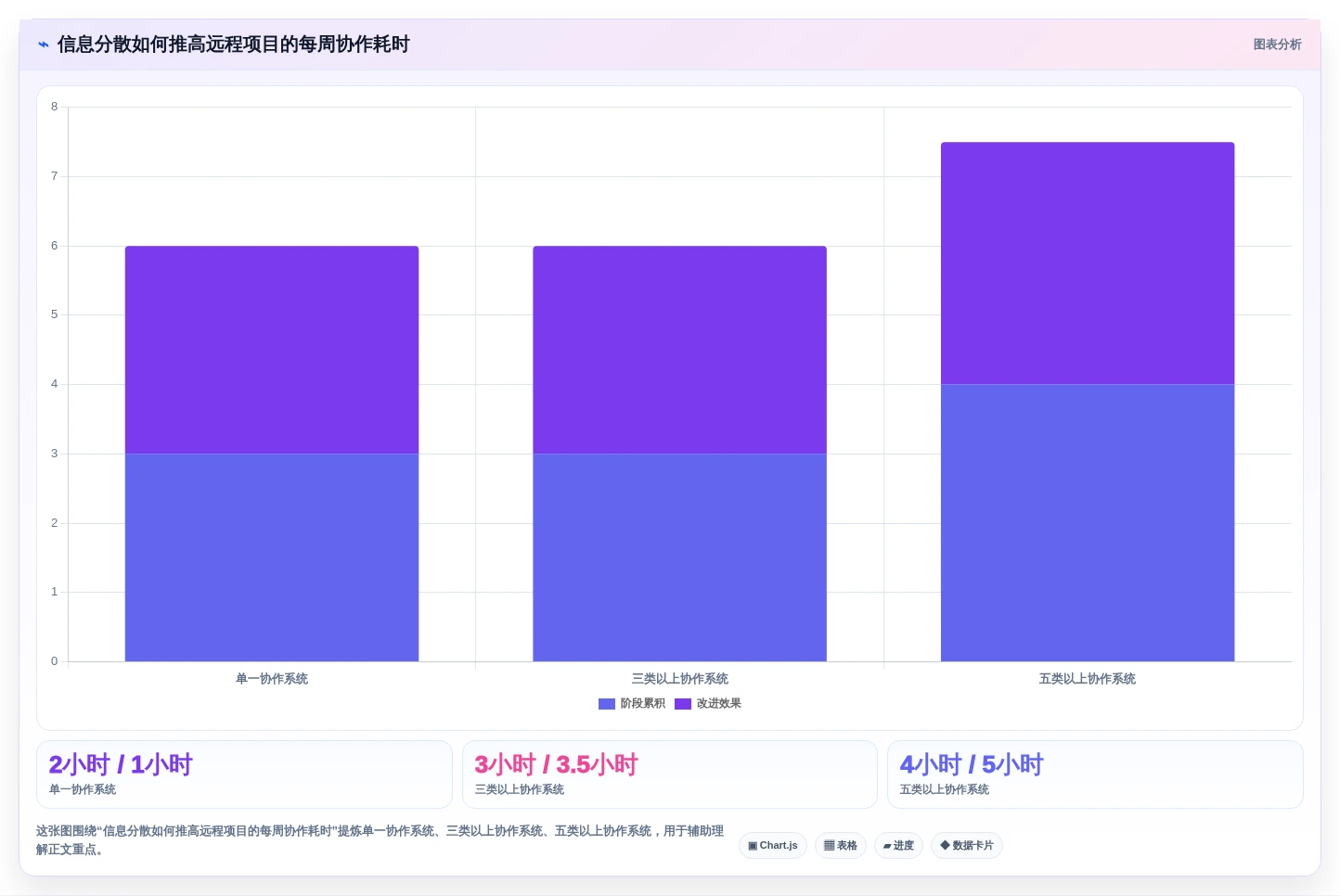Click the 五类以上协作系统 x-axis label under the chart
The width and height of the screenshot is (1340, 896).
1088,679
